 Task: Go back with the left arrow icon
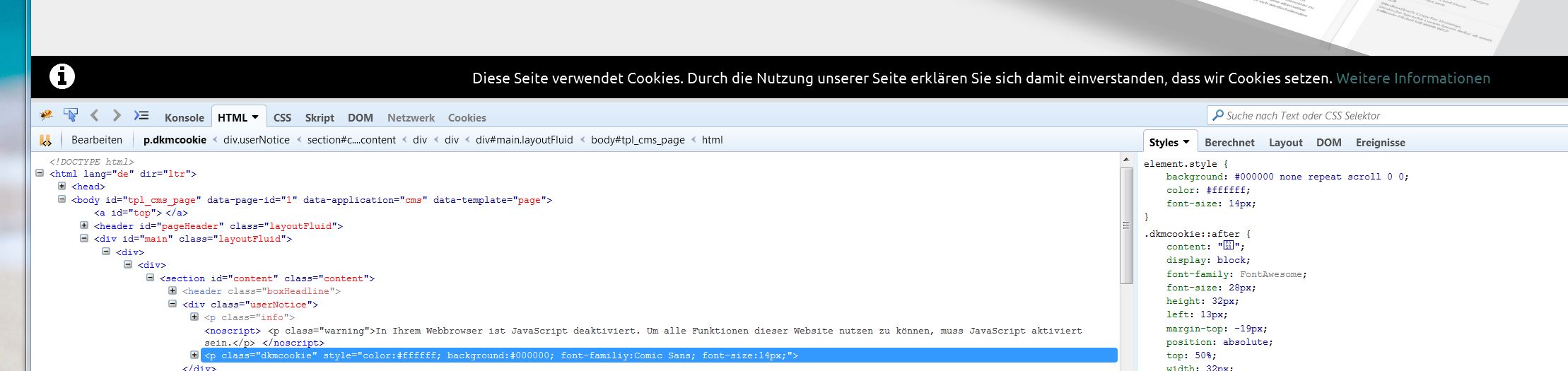coord(95,115)
